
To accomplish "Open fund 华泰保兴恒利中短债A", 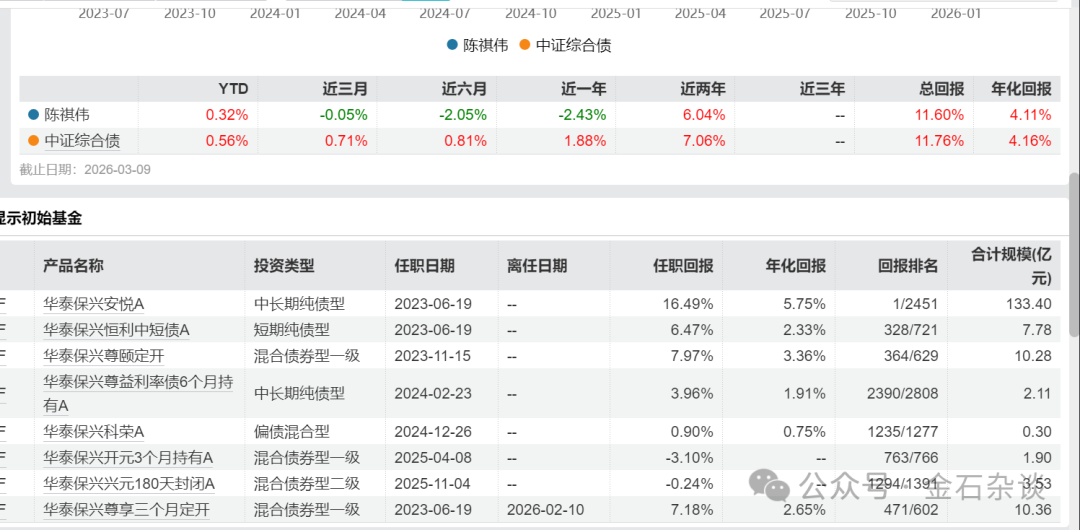I will pyautogui.click(x=116, y=330).
